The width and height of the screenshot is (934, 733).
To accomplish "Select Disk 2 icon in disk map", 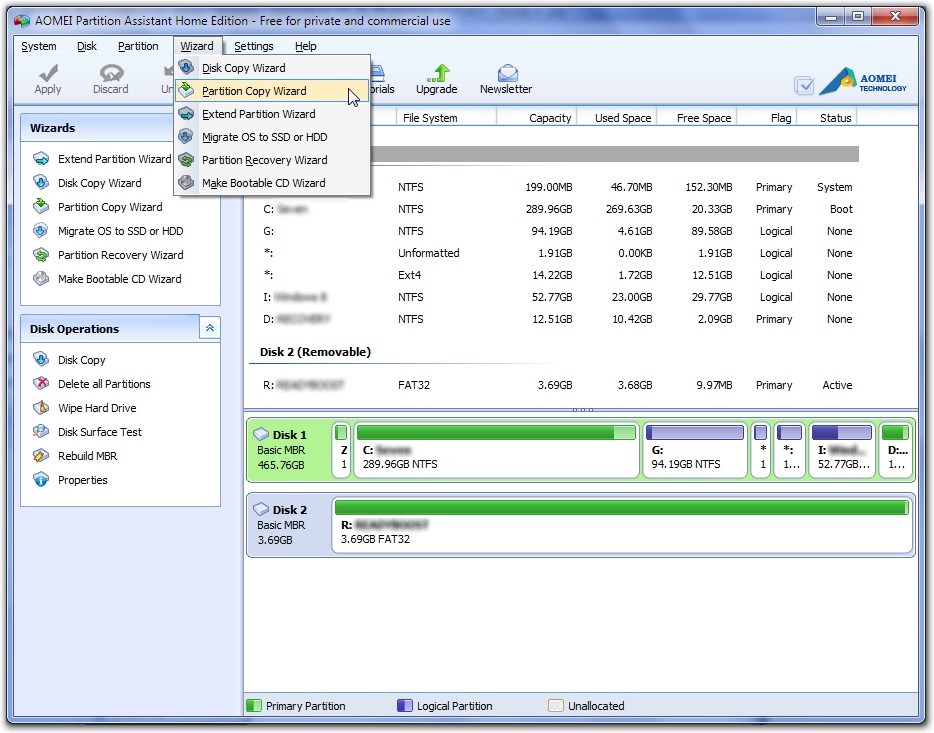I will [x=261, y=509].
